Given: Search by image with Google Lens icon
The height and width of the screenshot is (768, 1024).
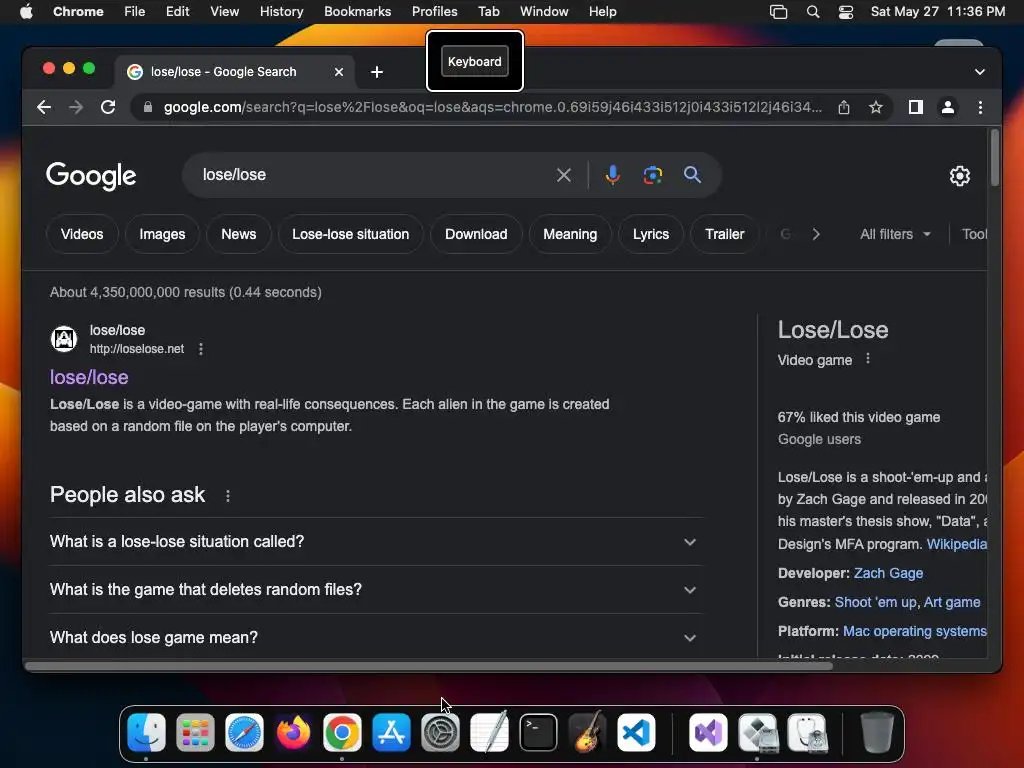Looking at the screenshot, I should click(x=652, y=175).
